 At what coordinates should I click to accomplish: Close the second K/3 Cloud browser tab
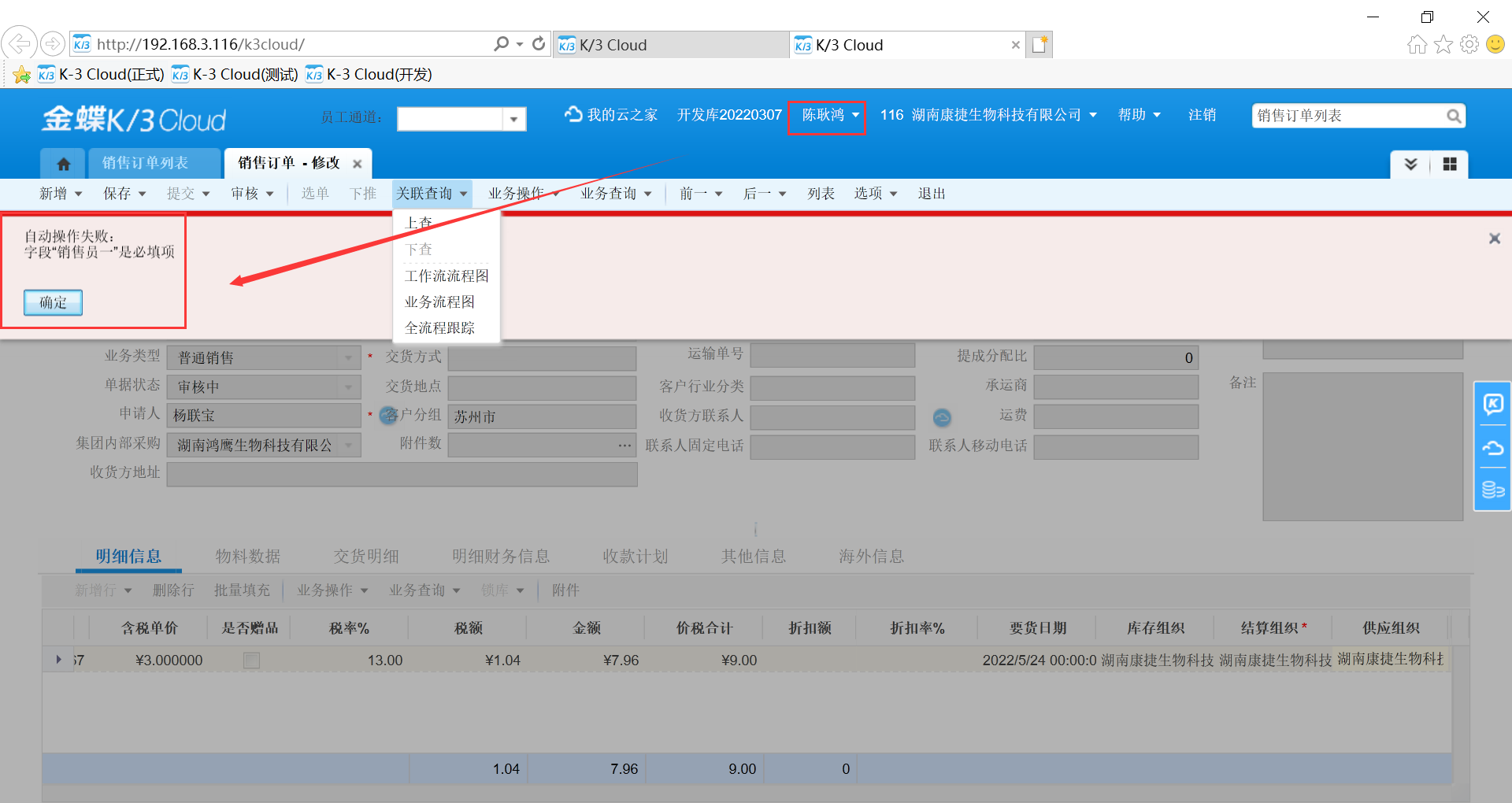[x=1016, y=45]
